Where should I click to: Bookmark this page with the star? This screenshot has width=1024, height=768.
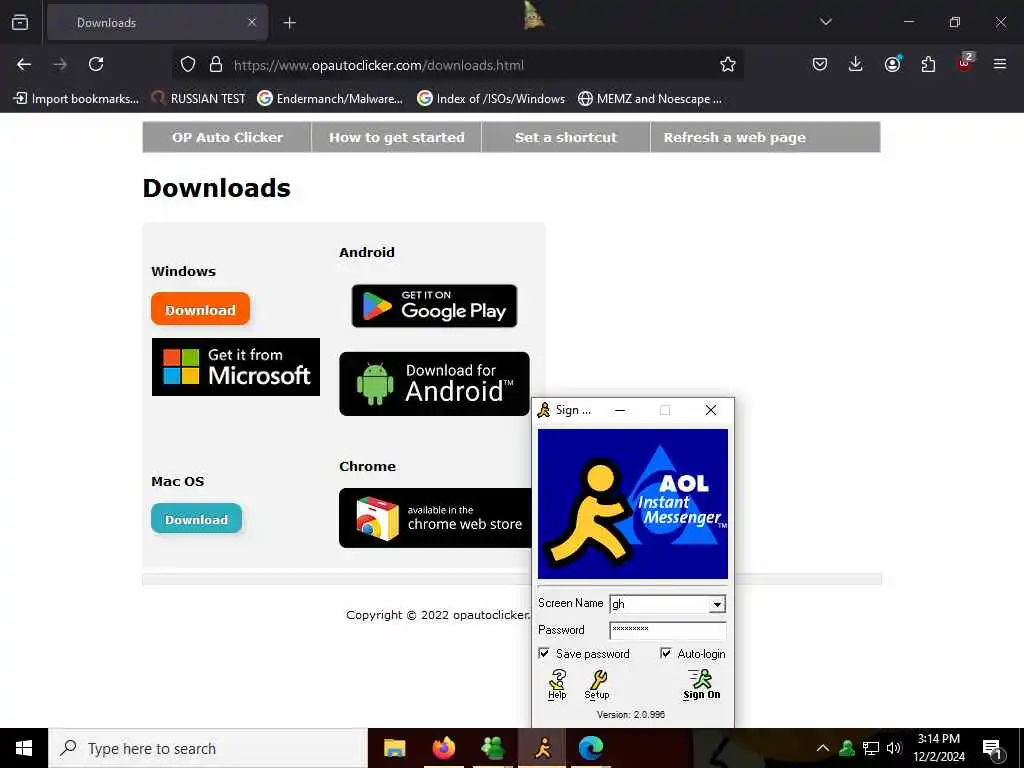coord(728,64)
